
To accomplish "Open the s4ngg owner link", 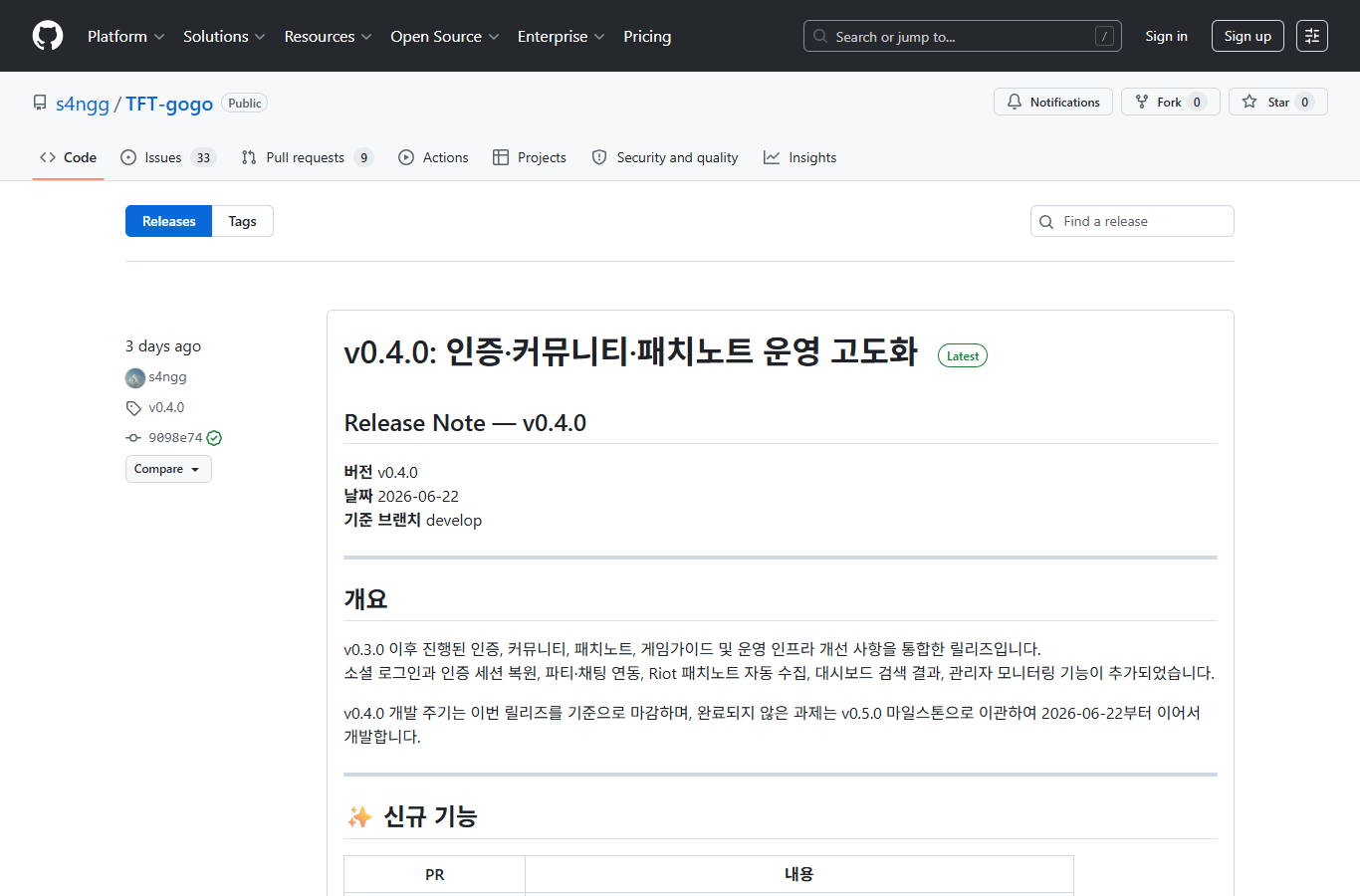I will point(83,104).
